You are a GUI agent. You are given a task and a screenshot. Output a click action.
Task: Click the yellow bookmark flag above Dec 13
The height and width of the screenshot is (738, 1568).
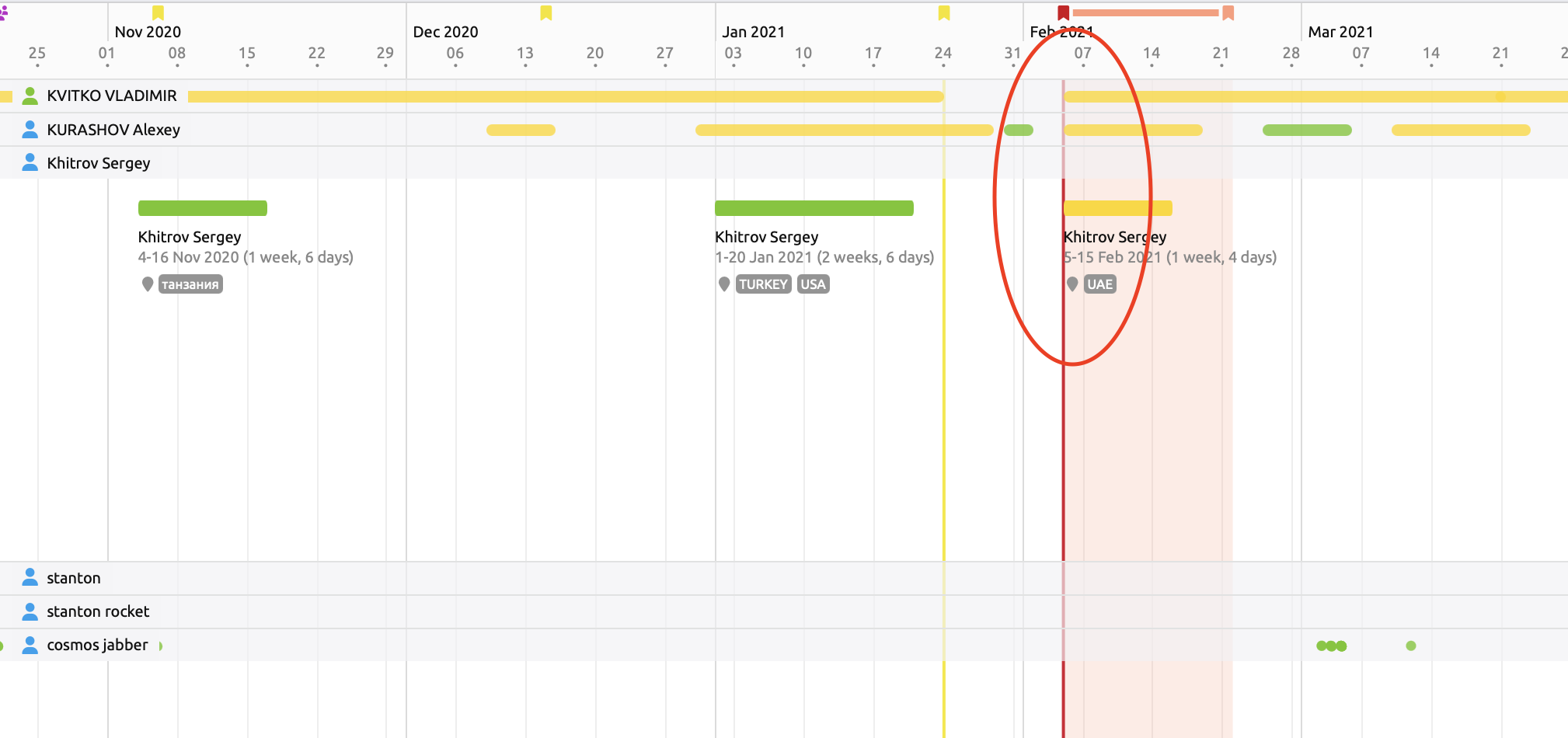[546, 12]
